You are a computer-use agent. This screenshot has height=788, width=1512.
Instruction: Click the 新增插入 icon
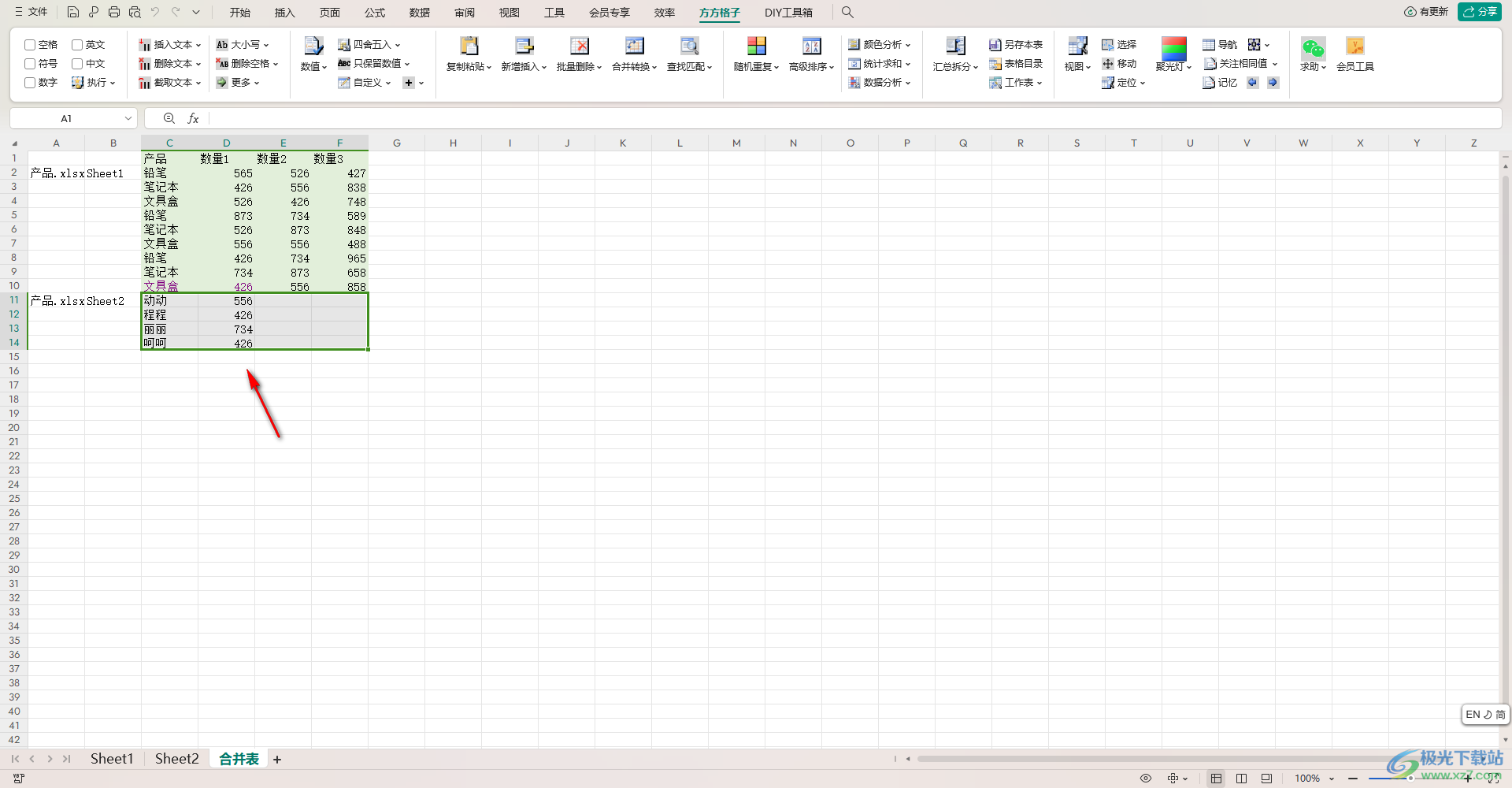(x=524, y=46)
